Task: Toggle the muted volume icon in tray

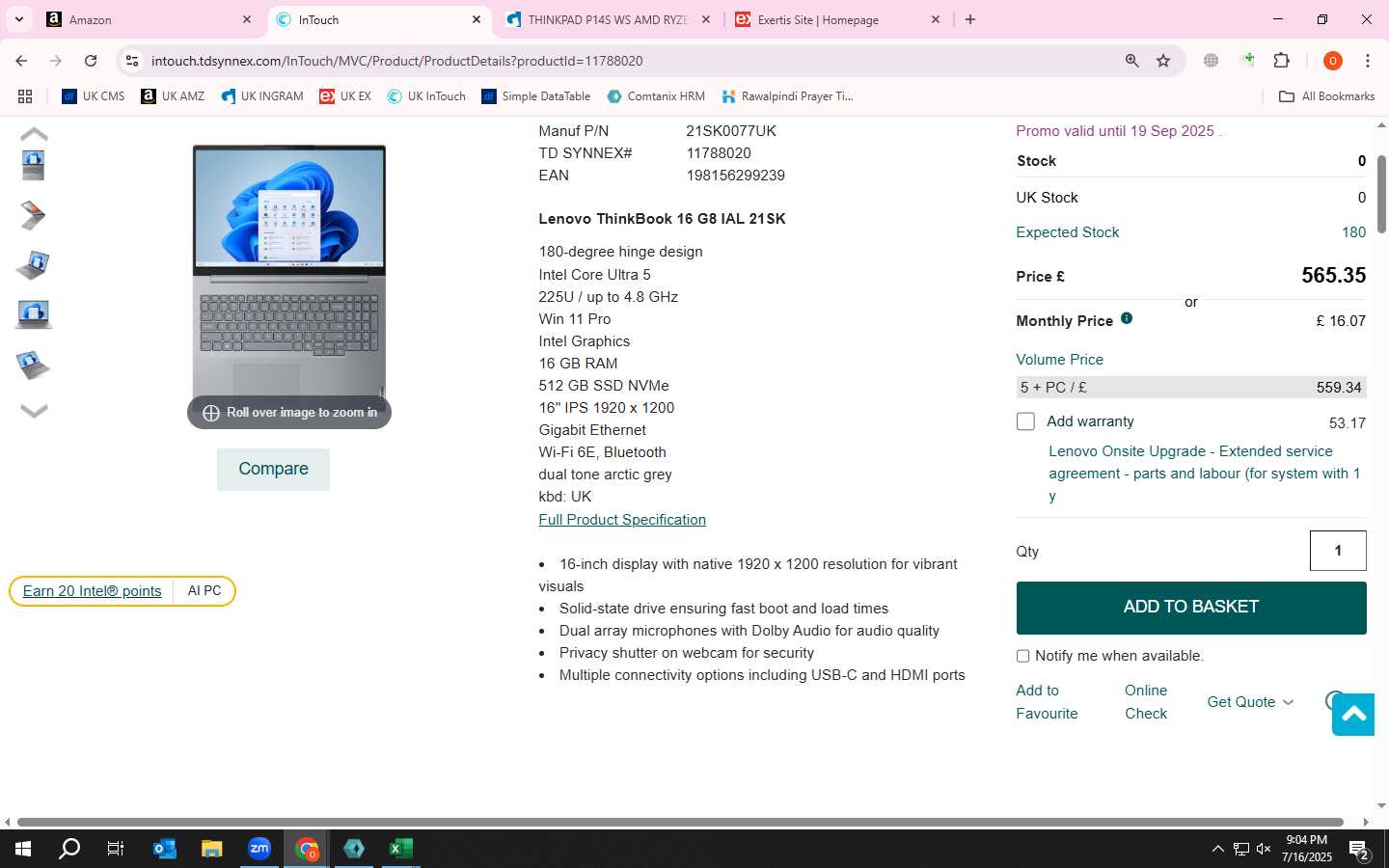Action: pyautogui.click(x=1264, y=849)
